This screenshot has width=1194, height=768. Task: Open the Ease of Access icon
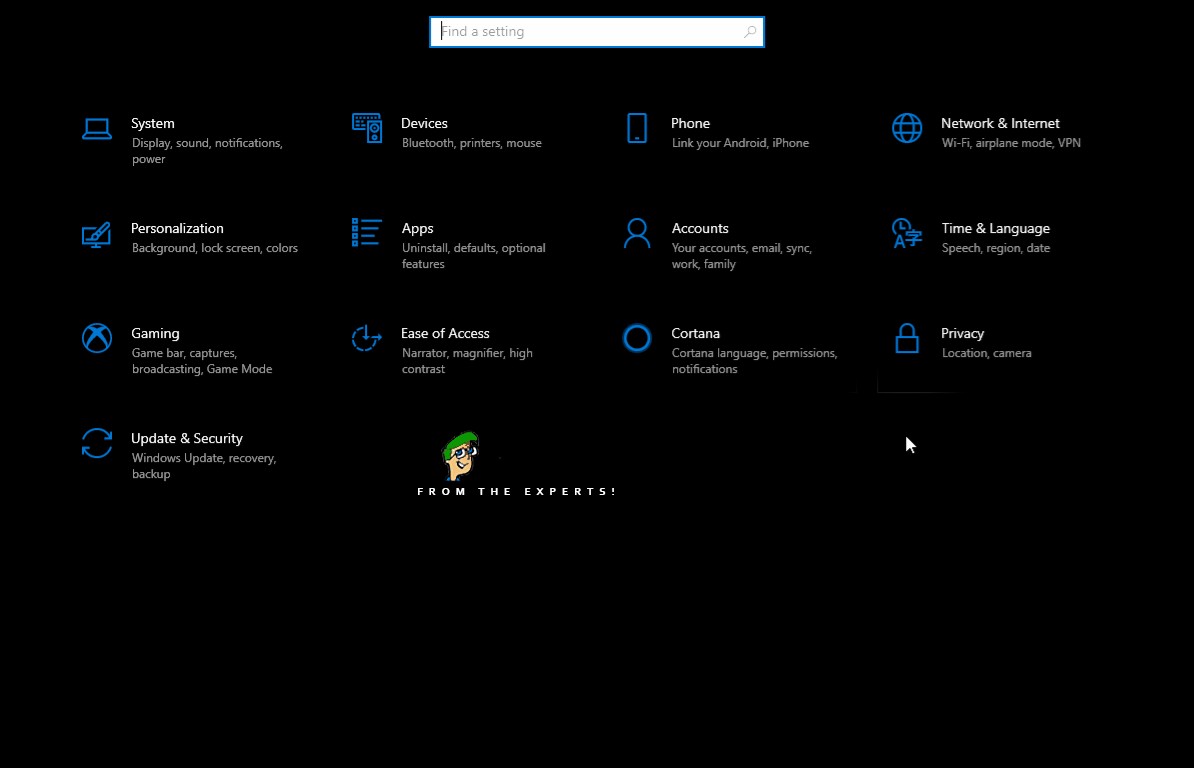(366, 338)
